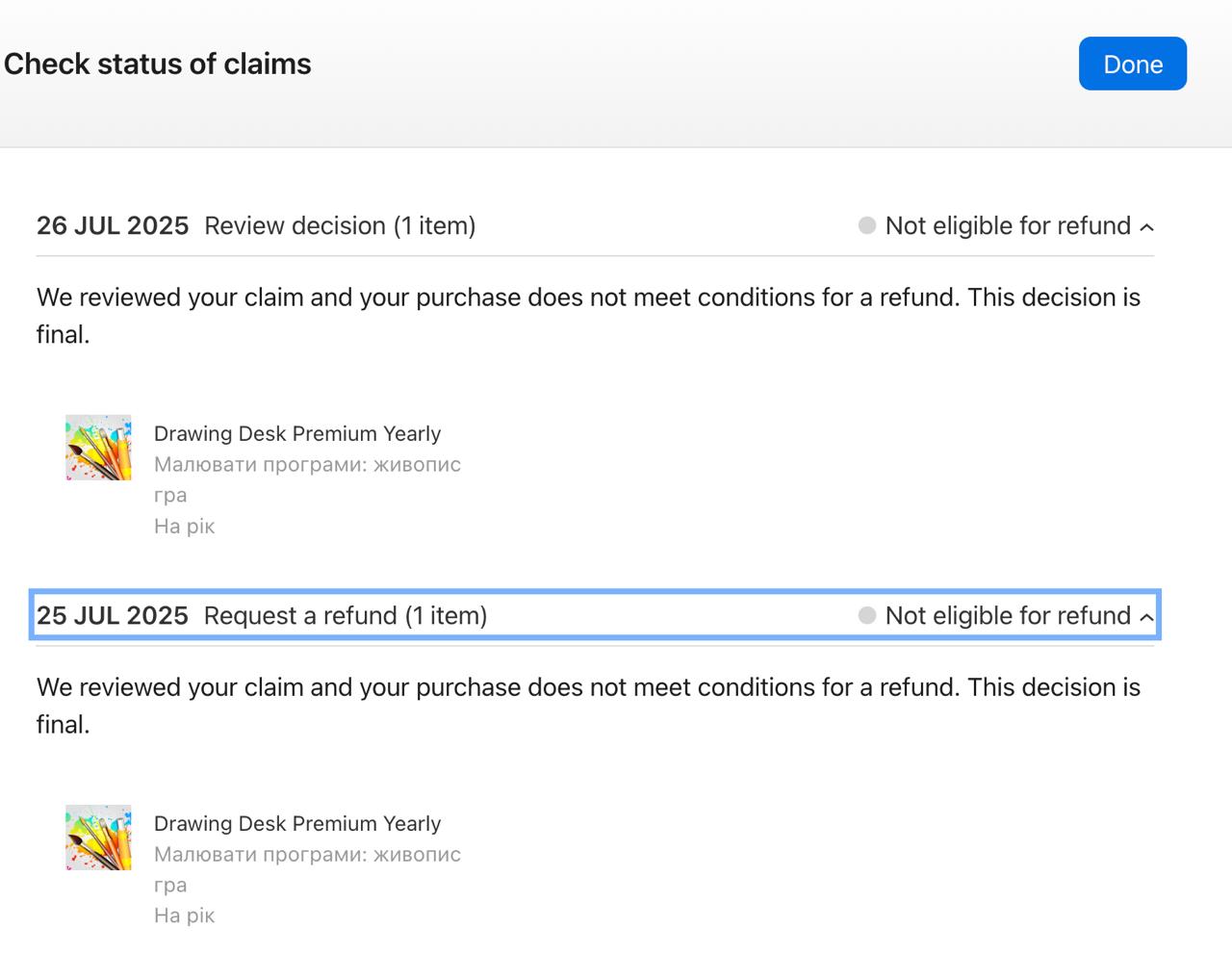Viewport: 1232px width, 980px height.
Task: Click gray status dot for 25 JUL claim
Action: pos(867,615)
